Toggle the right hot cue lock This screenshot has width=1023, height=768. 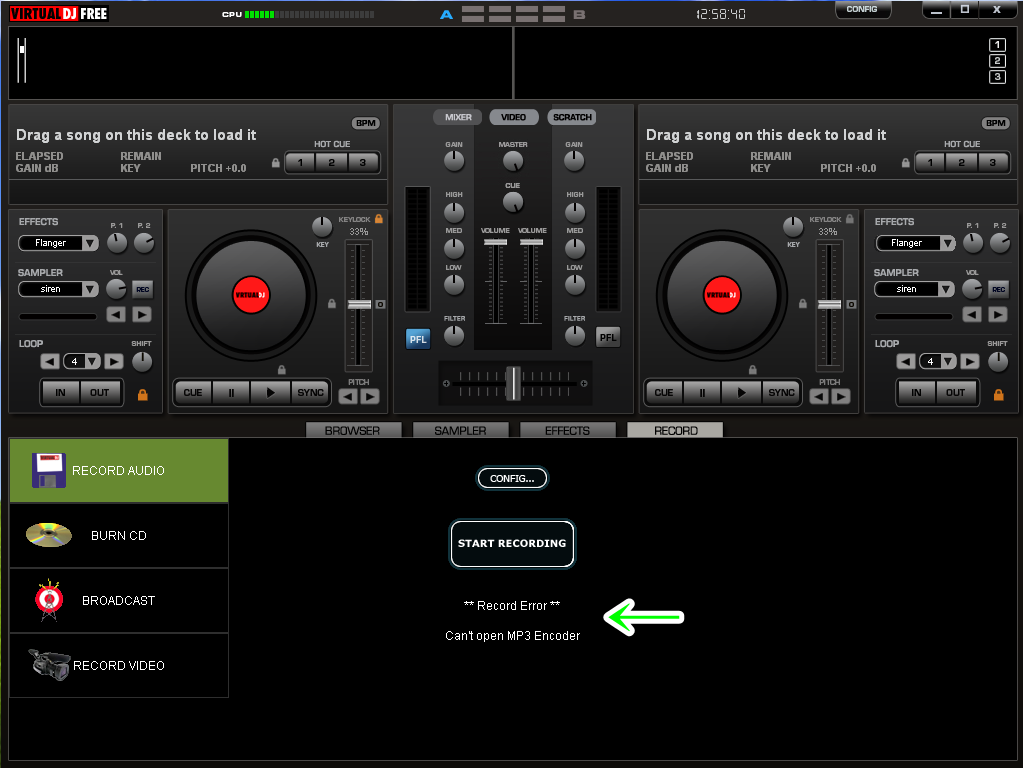[x=906, y=162]
